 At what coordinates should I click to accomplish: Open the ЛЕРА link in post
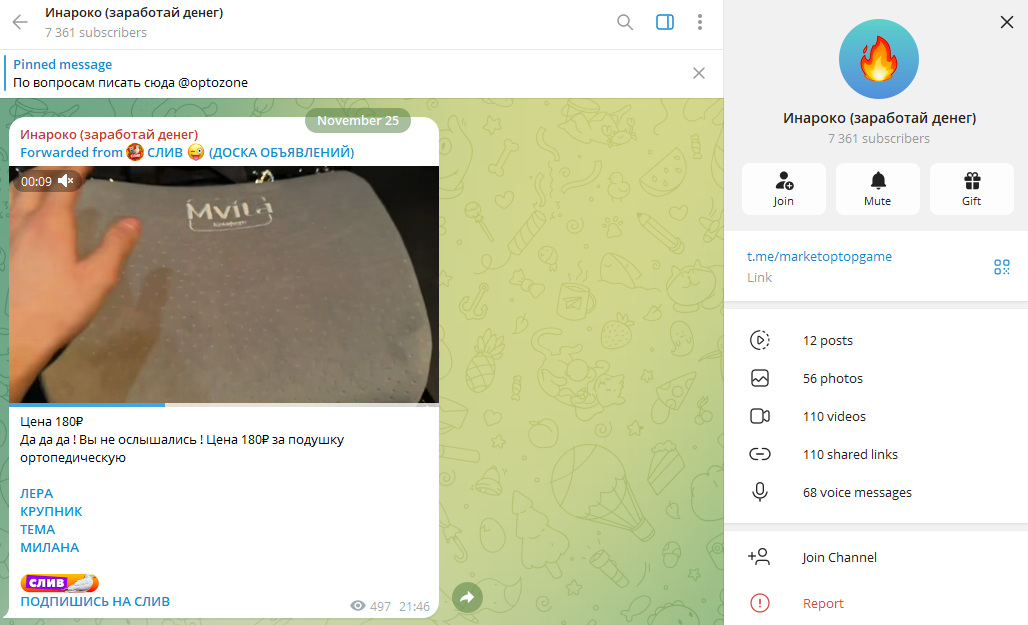click(x=37, y=493)
